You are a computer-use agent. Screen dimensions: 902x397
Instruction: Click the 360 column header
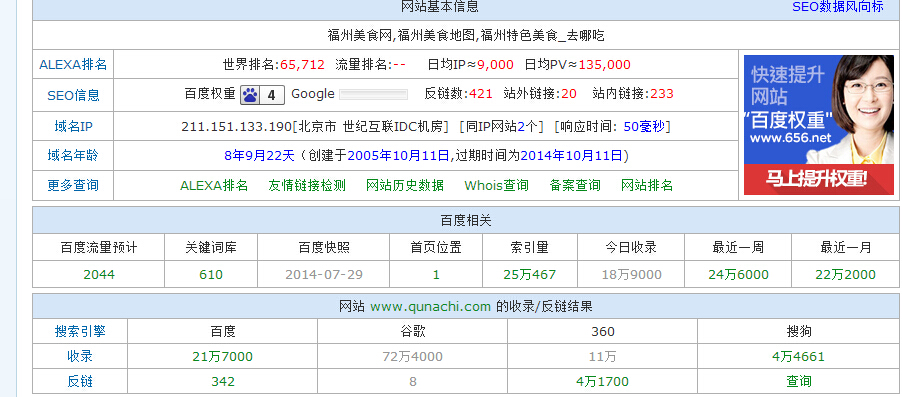[602, 331]
